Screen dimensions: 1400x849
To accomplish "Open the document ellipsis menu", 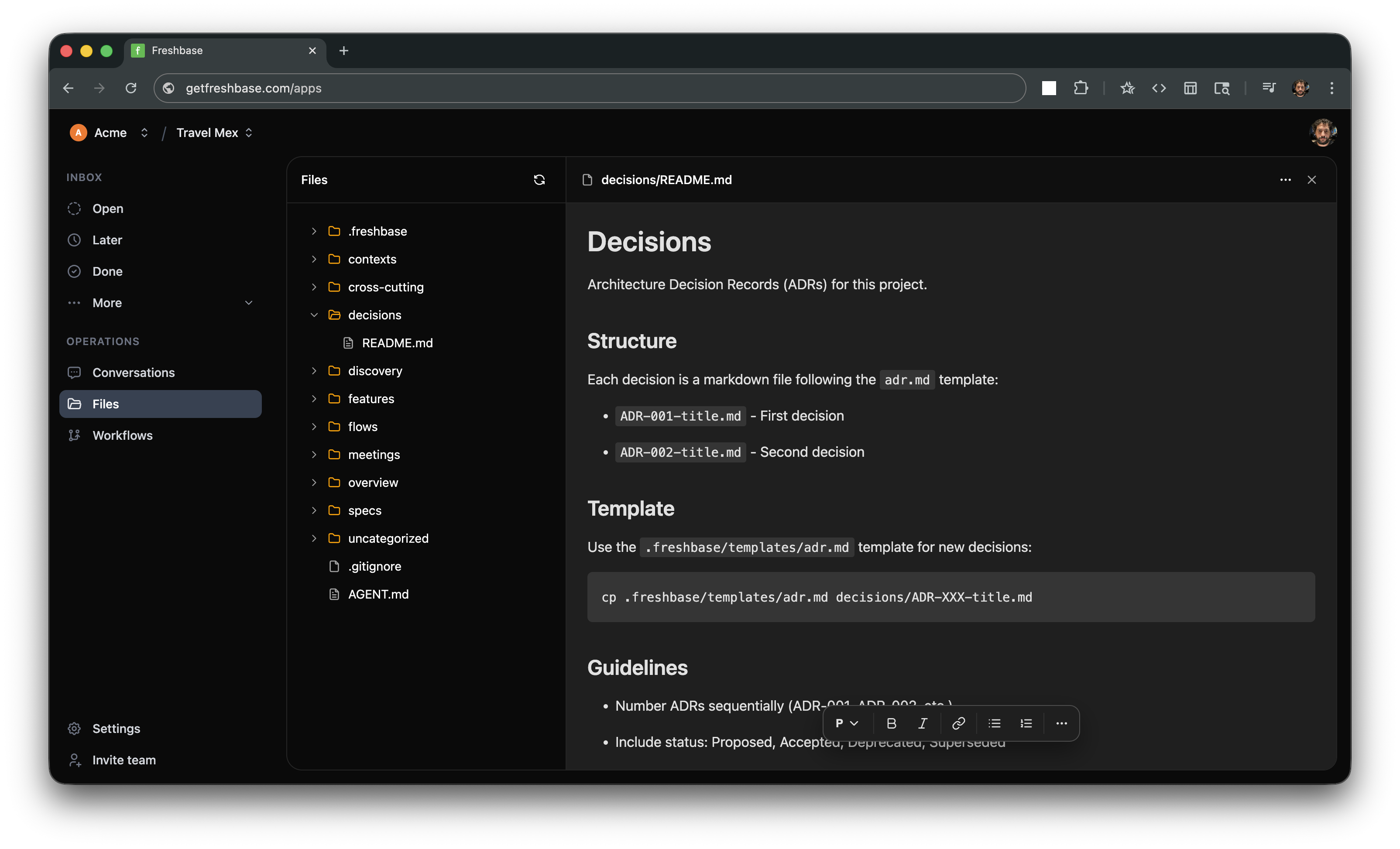I will [x=1285, y=180].
